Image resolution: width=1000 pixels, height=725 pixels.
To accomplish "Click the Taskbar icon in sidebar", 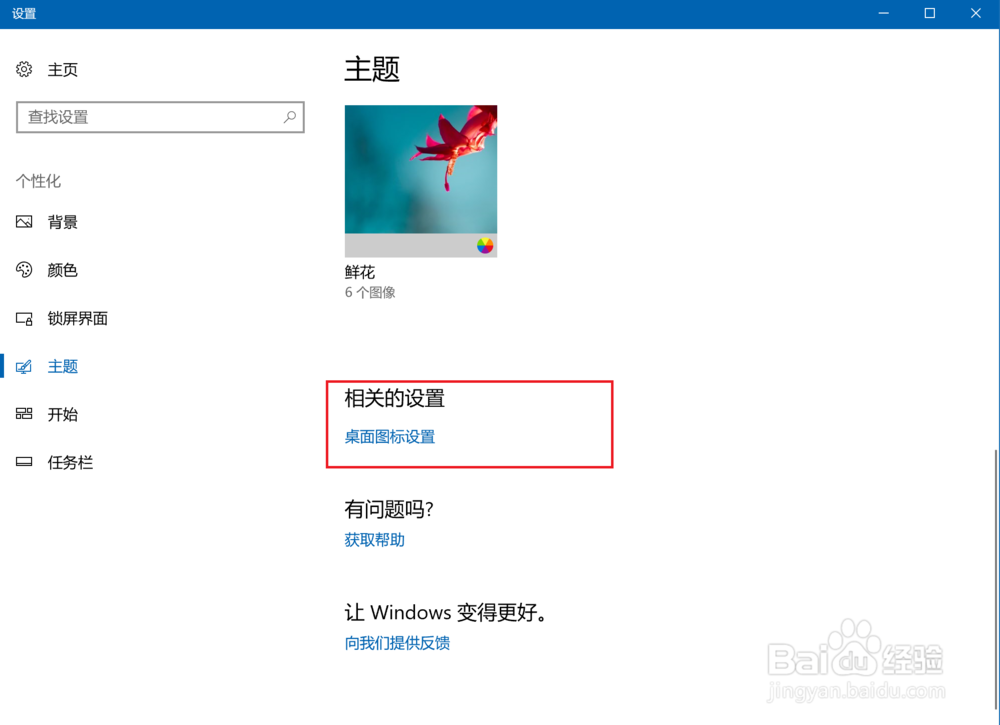I will click(24, 462).
